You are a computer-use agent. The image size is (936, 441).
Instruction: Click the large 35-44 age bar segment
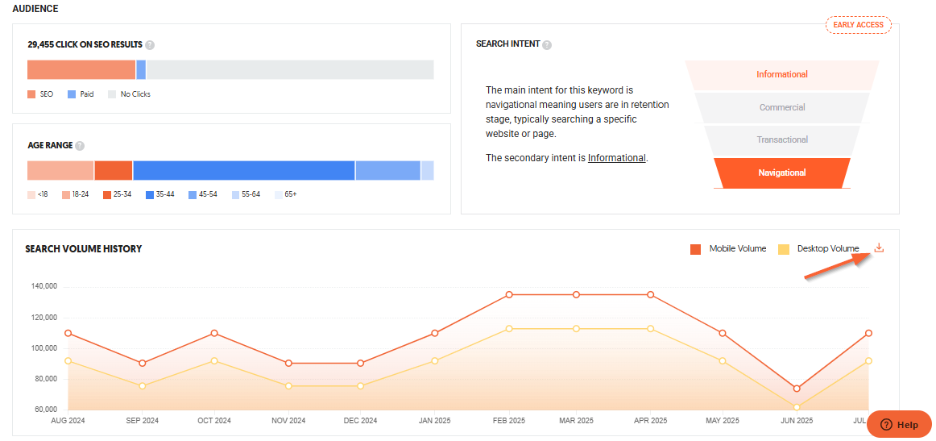pyautogui.click(x=244, y=170)
